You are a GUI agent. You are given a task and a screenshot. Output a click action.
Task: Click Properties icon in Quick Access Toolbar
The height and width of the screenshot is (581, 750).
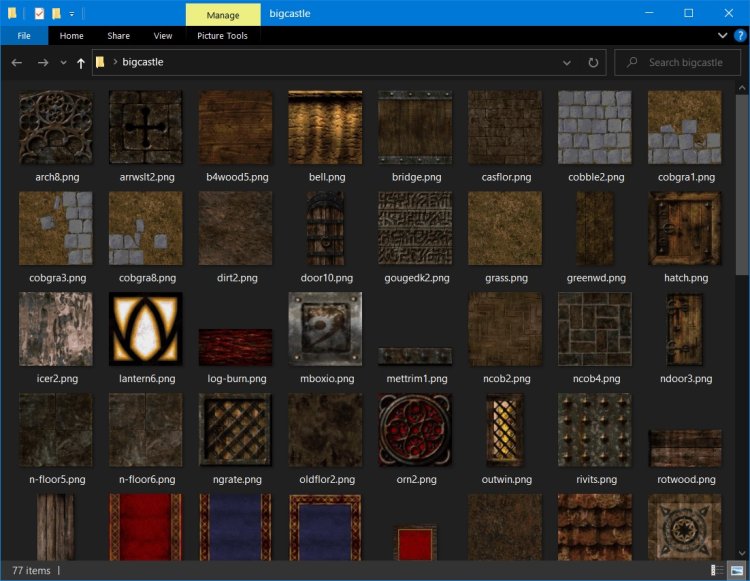click(38, 13)
